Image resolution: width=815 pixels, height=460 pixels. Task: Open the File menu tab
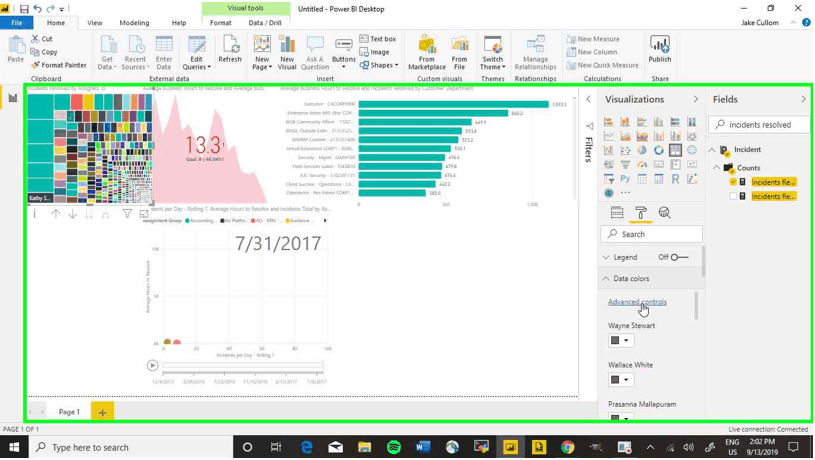pyautogui.click(x=17, y=23)
